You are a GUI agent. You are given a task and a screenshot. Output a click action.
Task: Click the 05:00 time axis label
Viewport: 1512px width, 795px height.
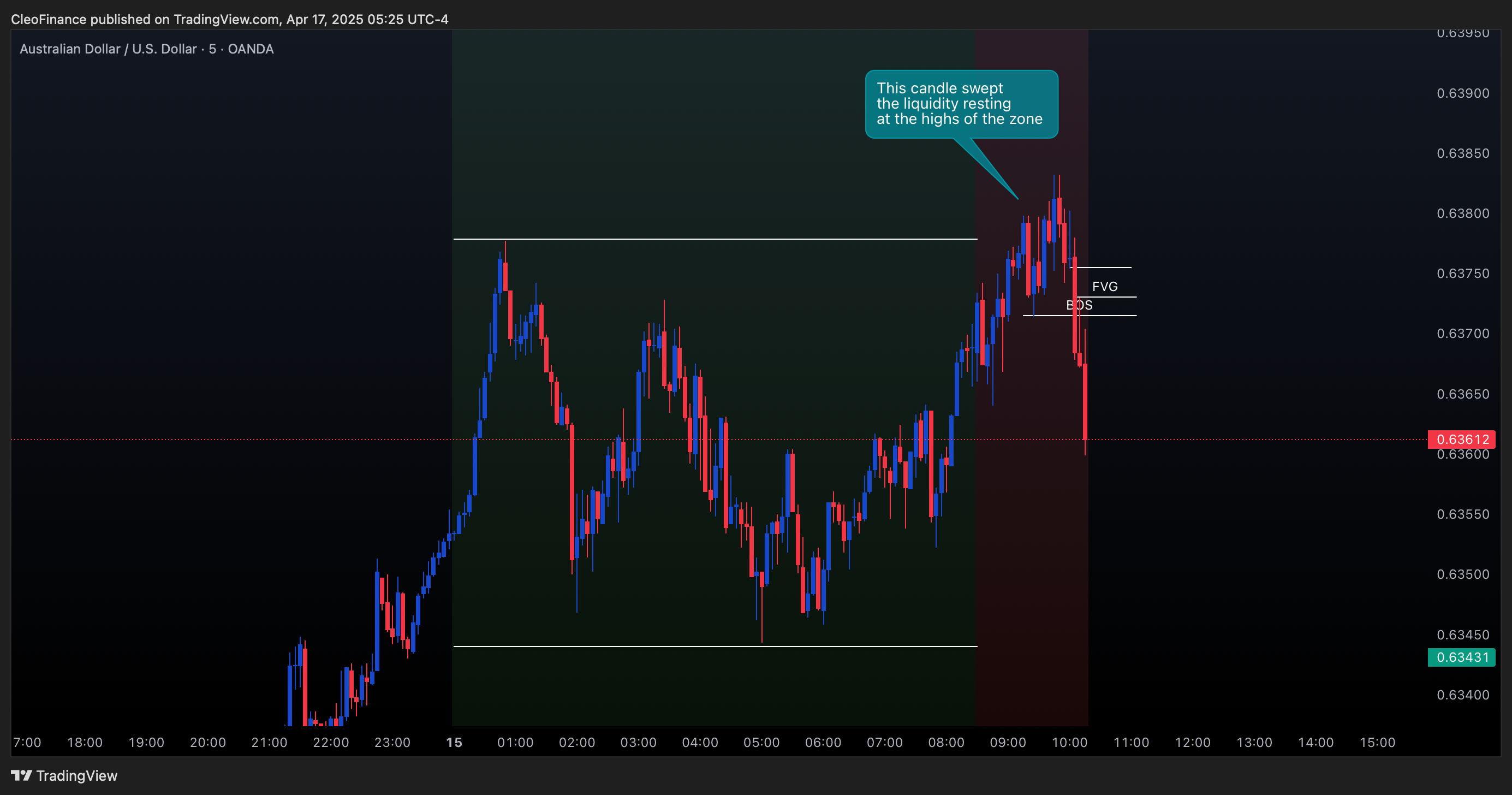point(762,742)
